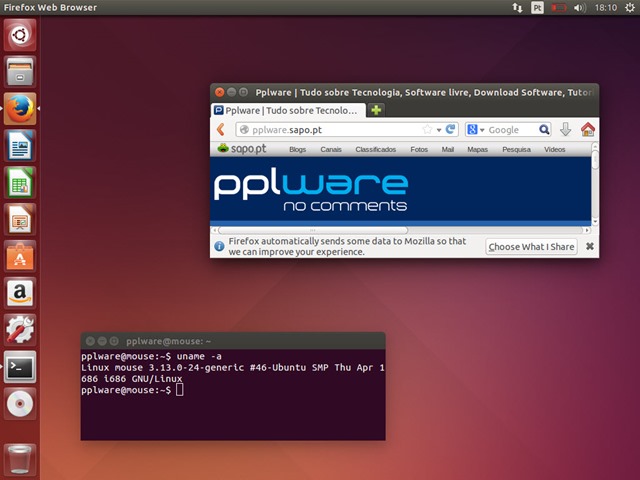The image size is (640, 480).
Task: Open a new tab with plus button
Action: coord(376,110)
